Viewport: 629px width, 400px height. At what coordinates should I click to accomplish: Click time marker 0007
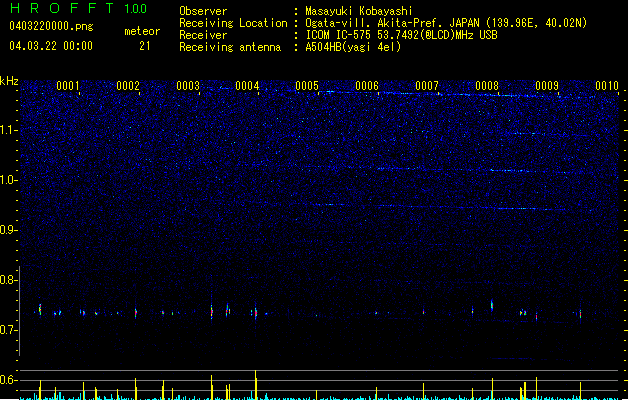[x=427, y=85]
